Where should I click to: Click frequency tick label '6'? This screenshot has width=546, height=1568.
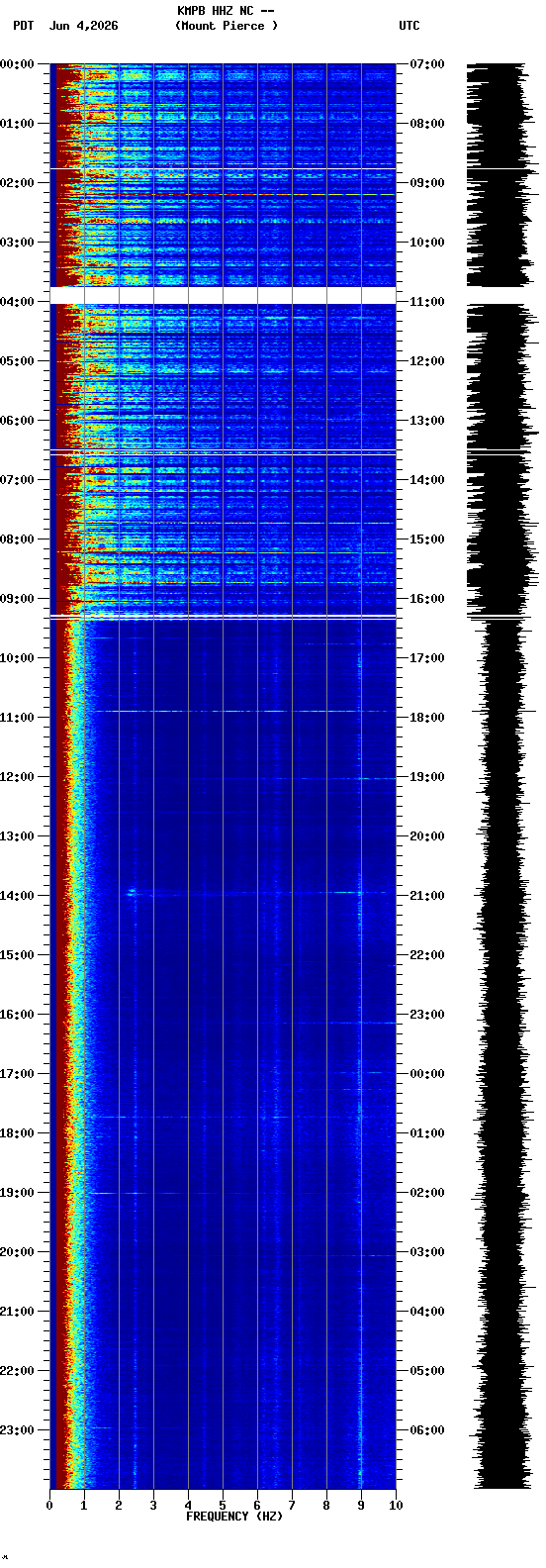pyautogui.click(x=257, y=1506)
